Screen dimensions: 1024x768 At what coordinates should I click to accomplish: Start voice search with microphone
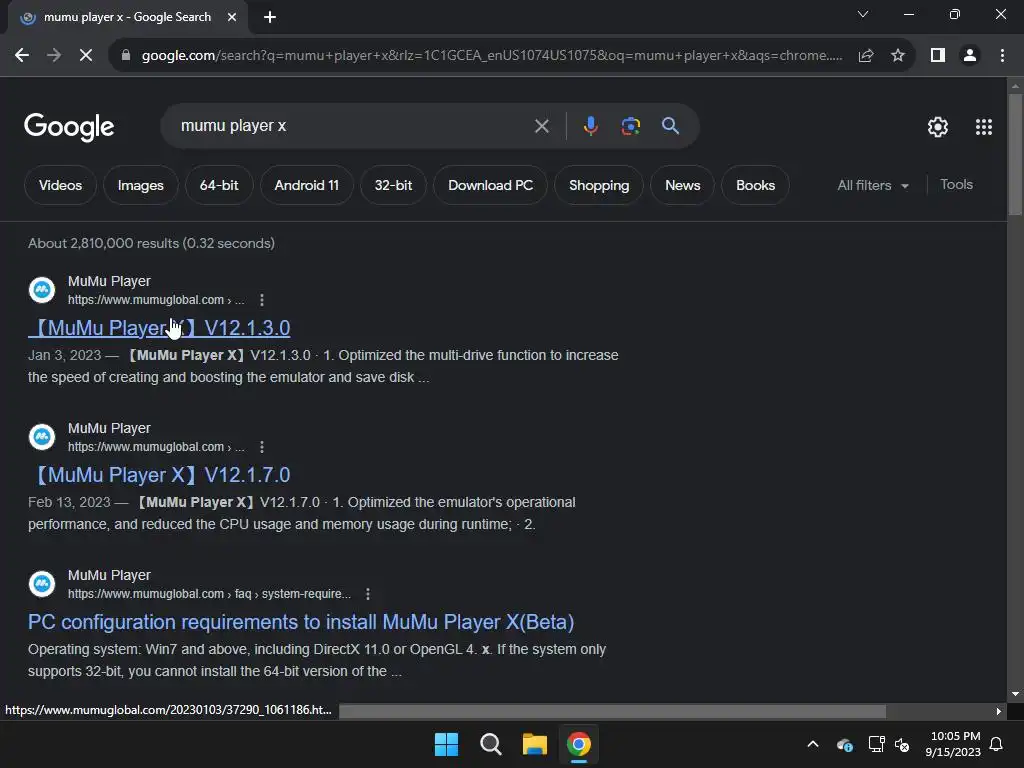coord(590,126)
